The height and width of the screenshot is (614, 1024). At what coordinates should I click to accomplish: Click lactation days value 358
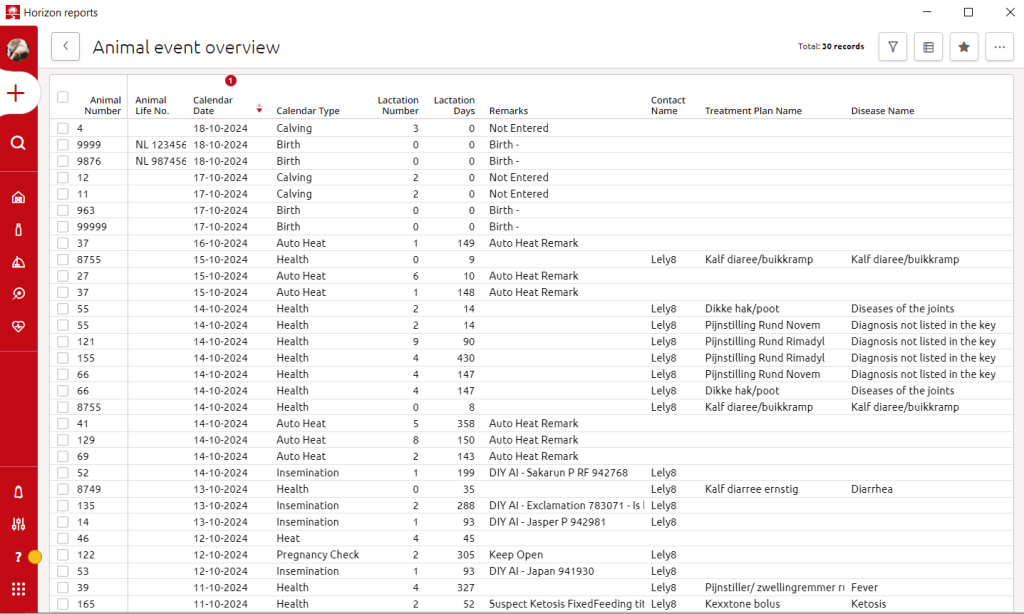tap(466, 423)
